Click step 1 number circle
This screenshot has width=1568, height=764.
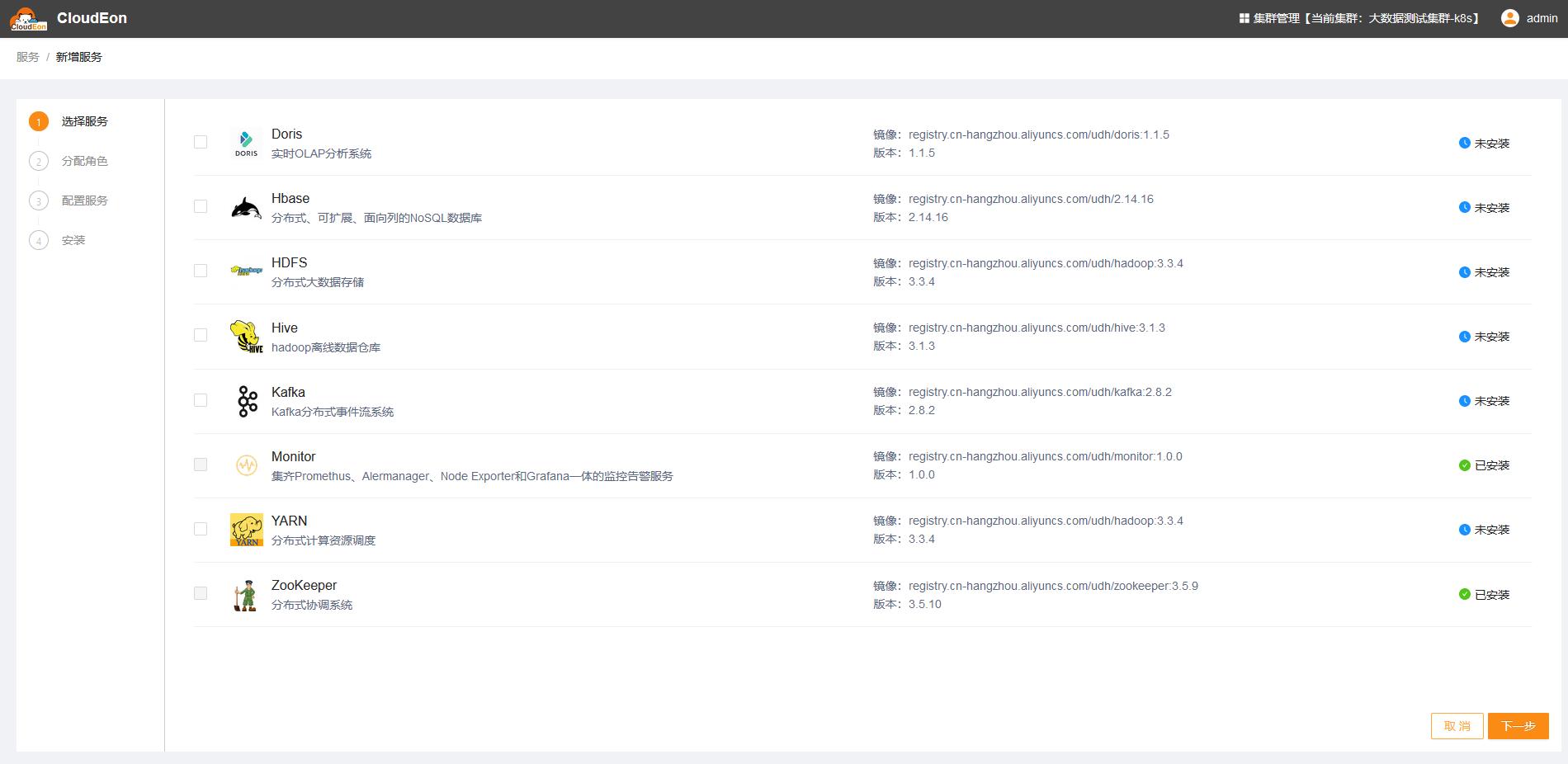(x=38, y=121)
